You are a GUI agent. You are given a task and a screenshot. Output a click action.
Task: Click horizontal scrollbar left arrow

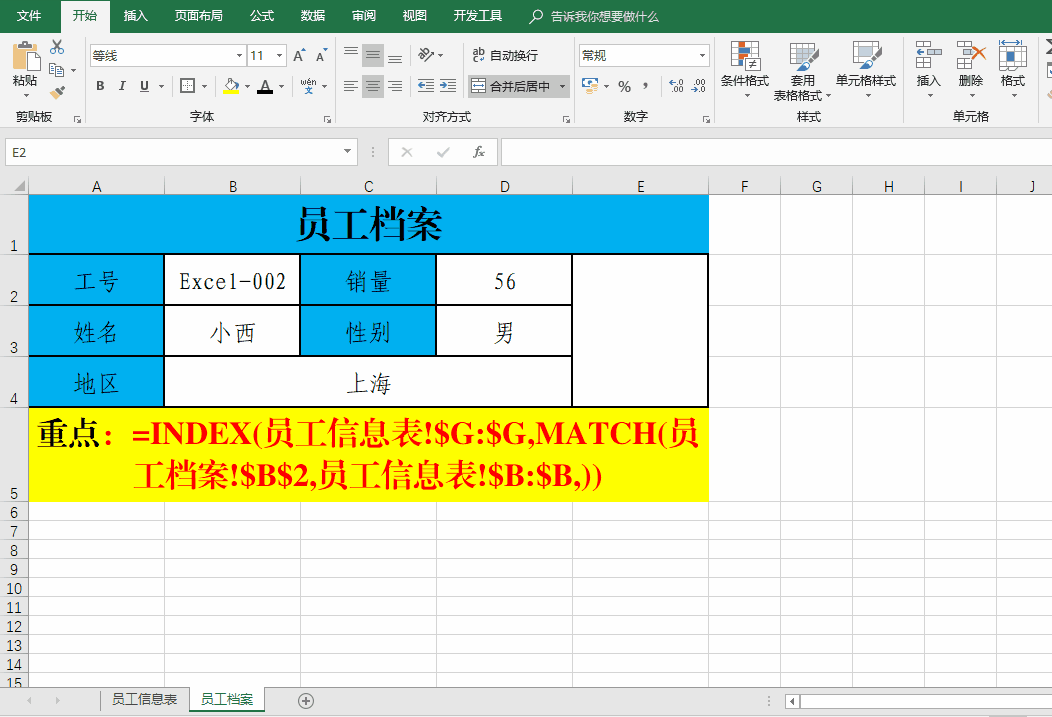click(792, 701)
